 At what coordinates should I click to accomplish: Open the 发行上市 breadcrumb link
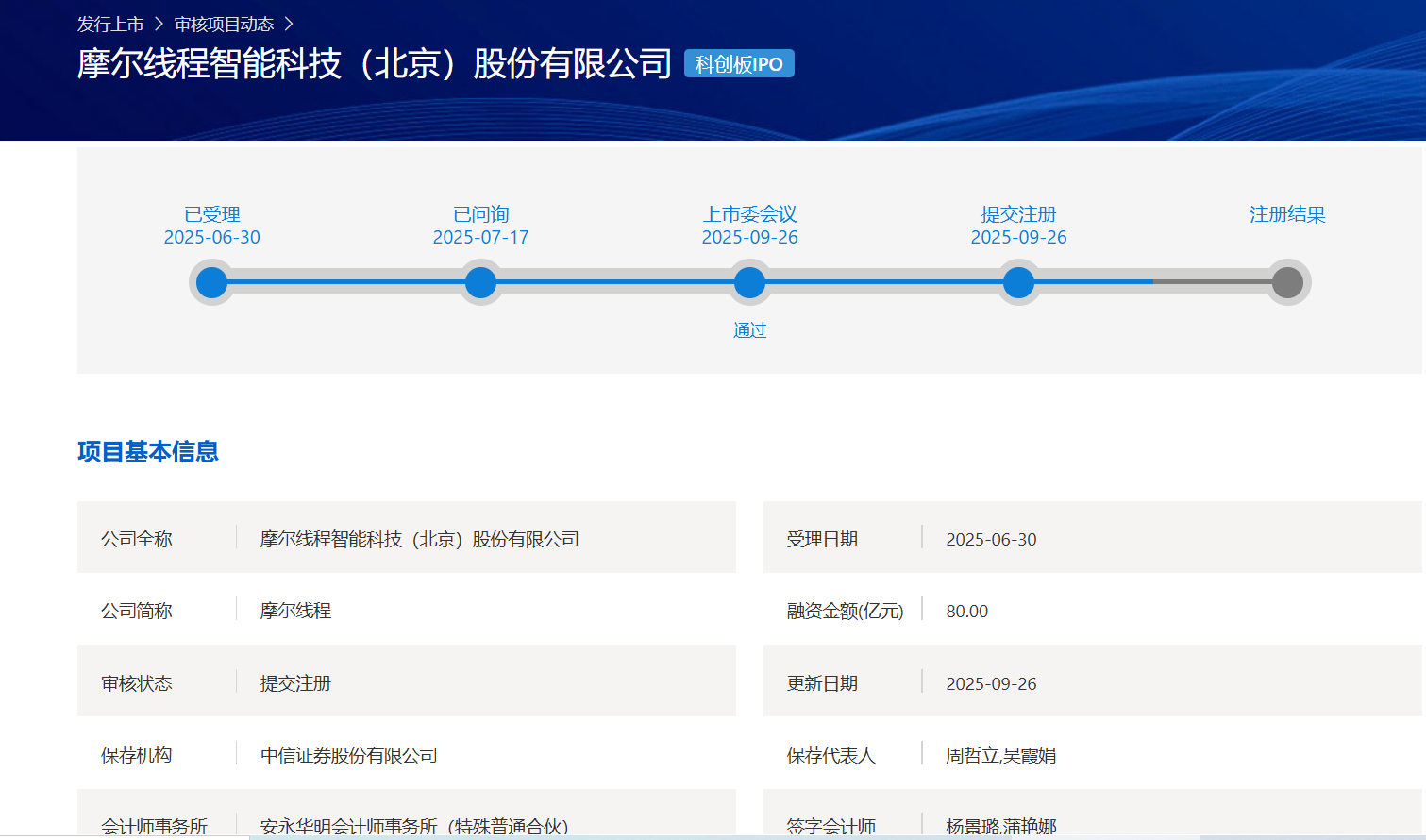(110, 25)
